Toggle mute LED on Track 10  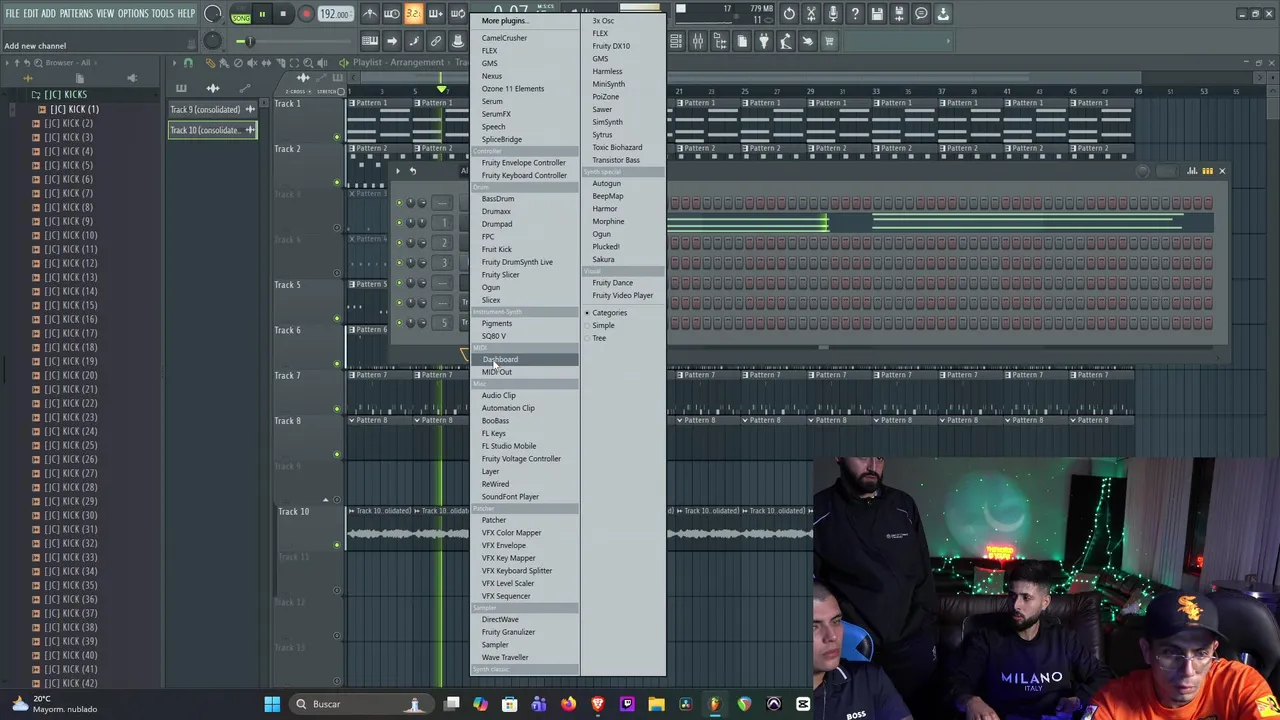click(x=337, y=545)
